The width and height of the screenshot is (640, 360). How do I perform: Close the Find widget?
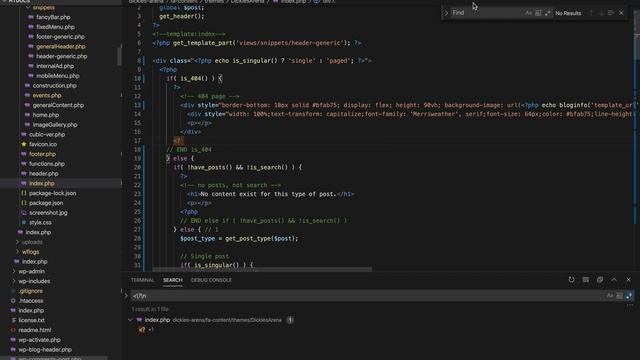coord(621,13)
